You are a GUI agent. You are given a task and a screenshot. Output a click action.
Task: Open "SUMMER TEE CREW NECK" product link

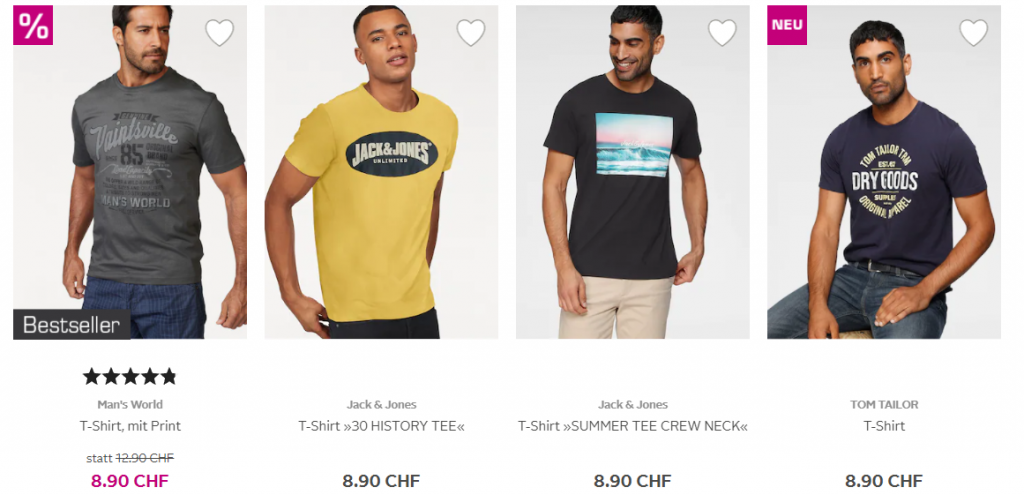click(x=633, y=426)
